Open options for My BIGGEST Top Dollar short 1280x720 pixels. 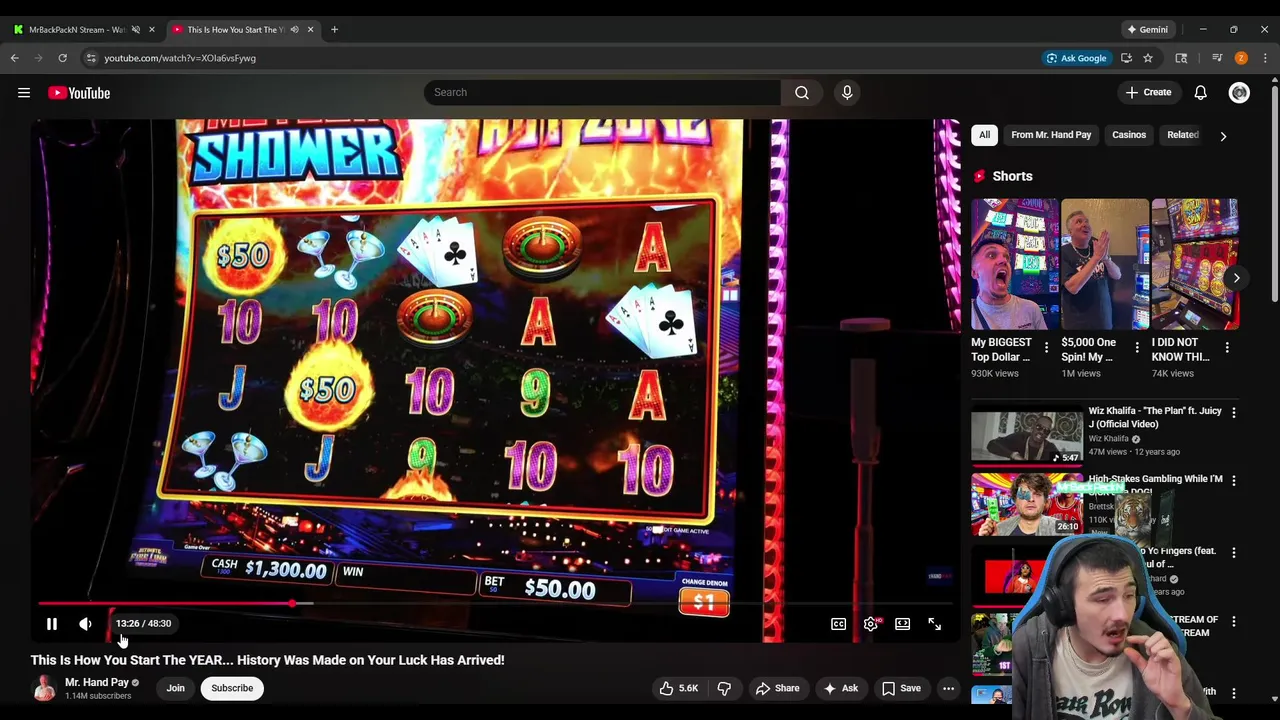(1046, 348)
